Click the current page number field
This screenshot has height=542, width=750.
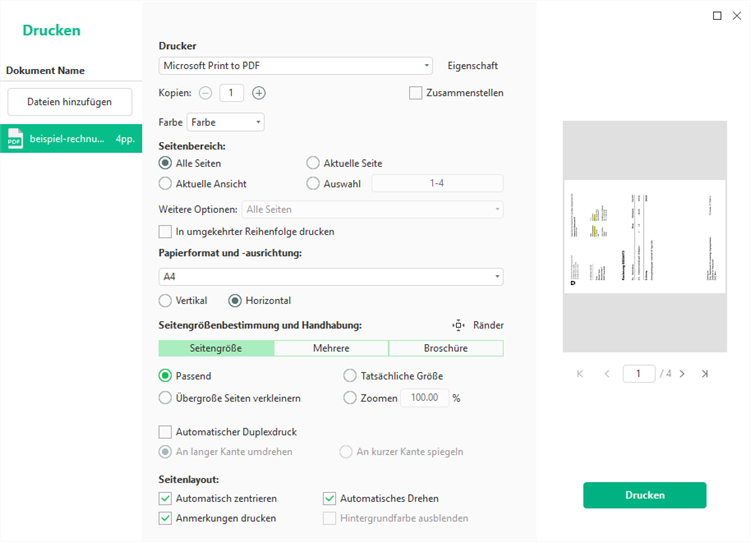639,374
